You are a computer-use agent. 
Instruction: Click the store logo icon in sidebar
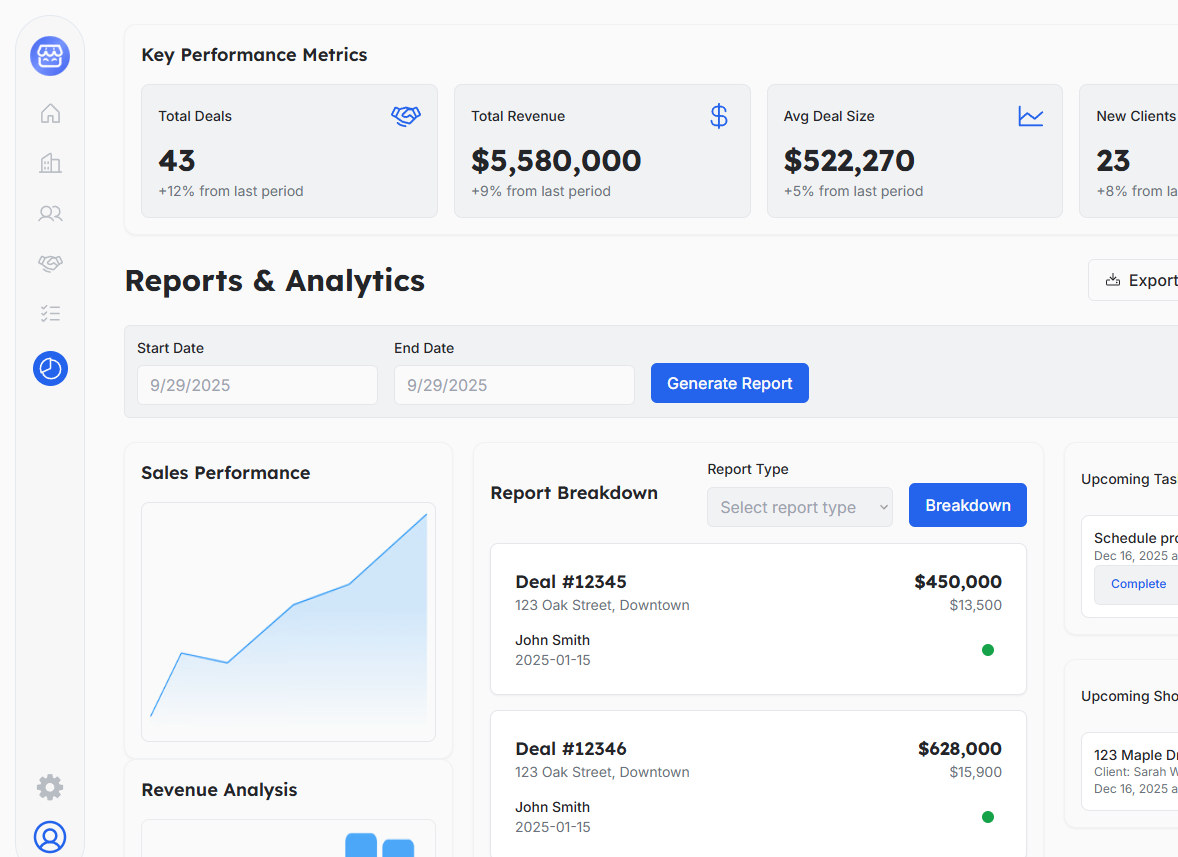click(50, 56)
